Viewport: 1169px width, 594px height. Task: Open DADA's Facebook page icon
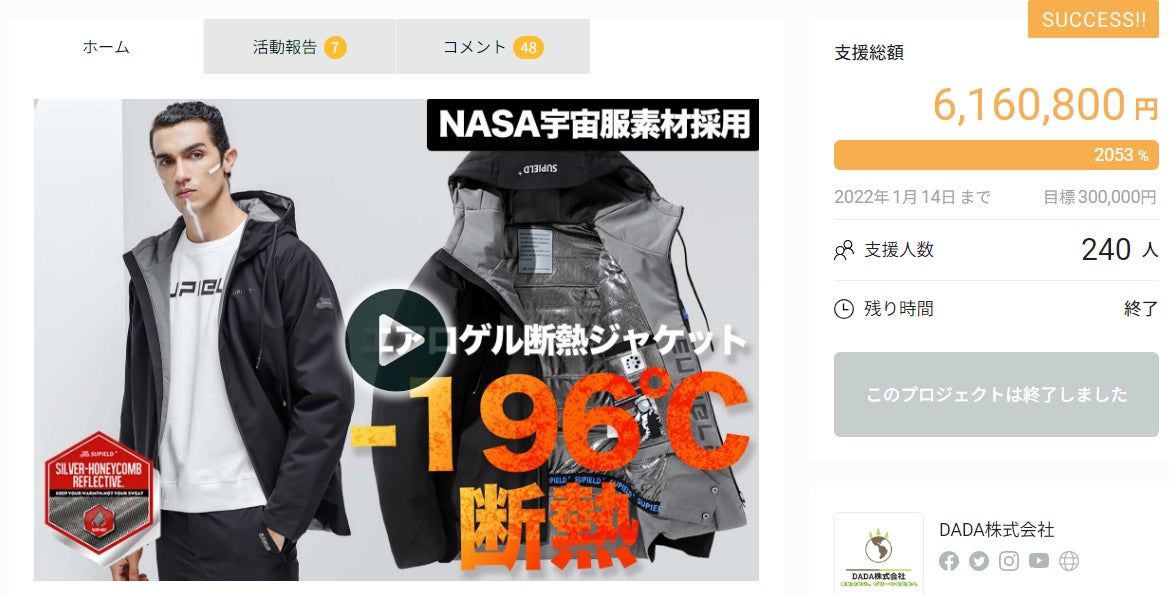pyautogui.click(x=949, y=561)
